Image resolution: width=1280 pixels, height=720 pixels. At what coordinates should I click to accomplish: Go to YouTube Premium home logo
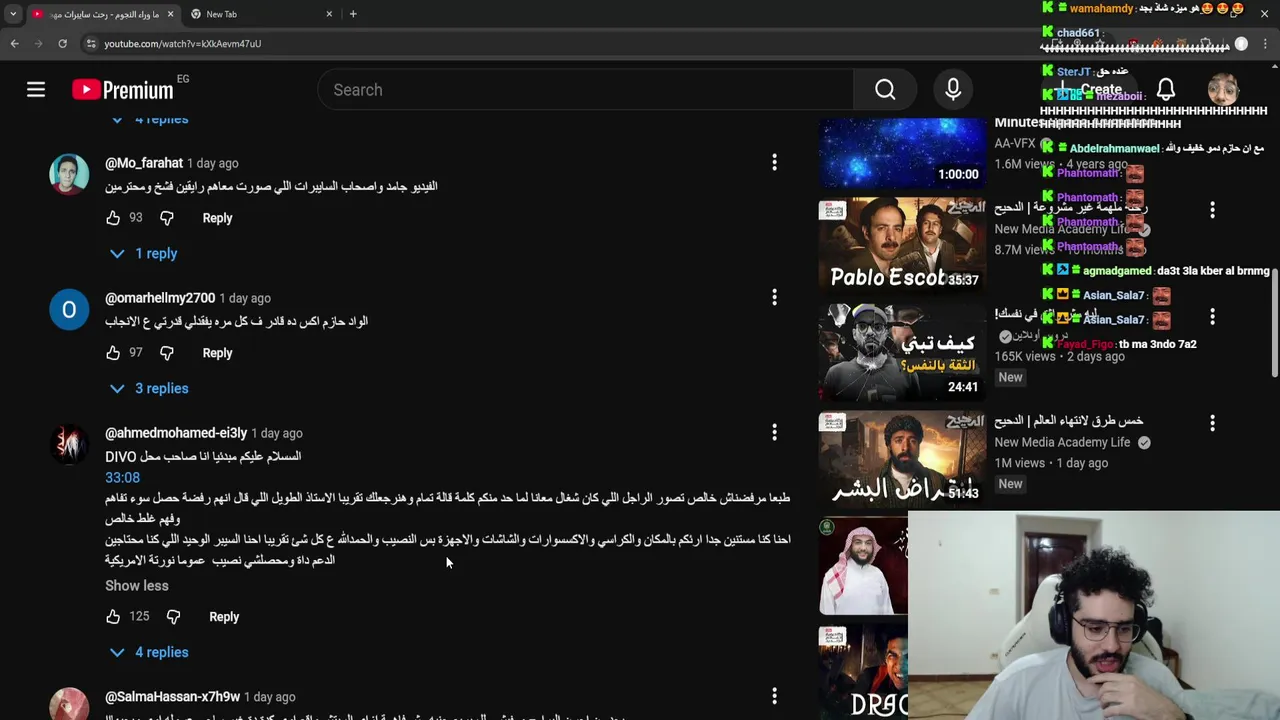click(123, 90)
